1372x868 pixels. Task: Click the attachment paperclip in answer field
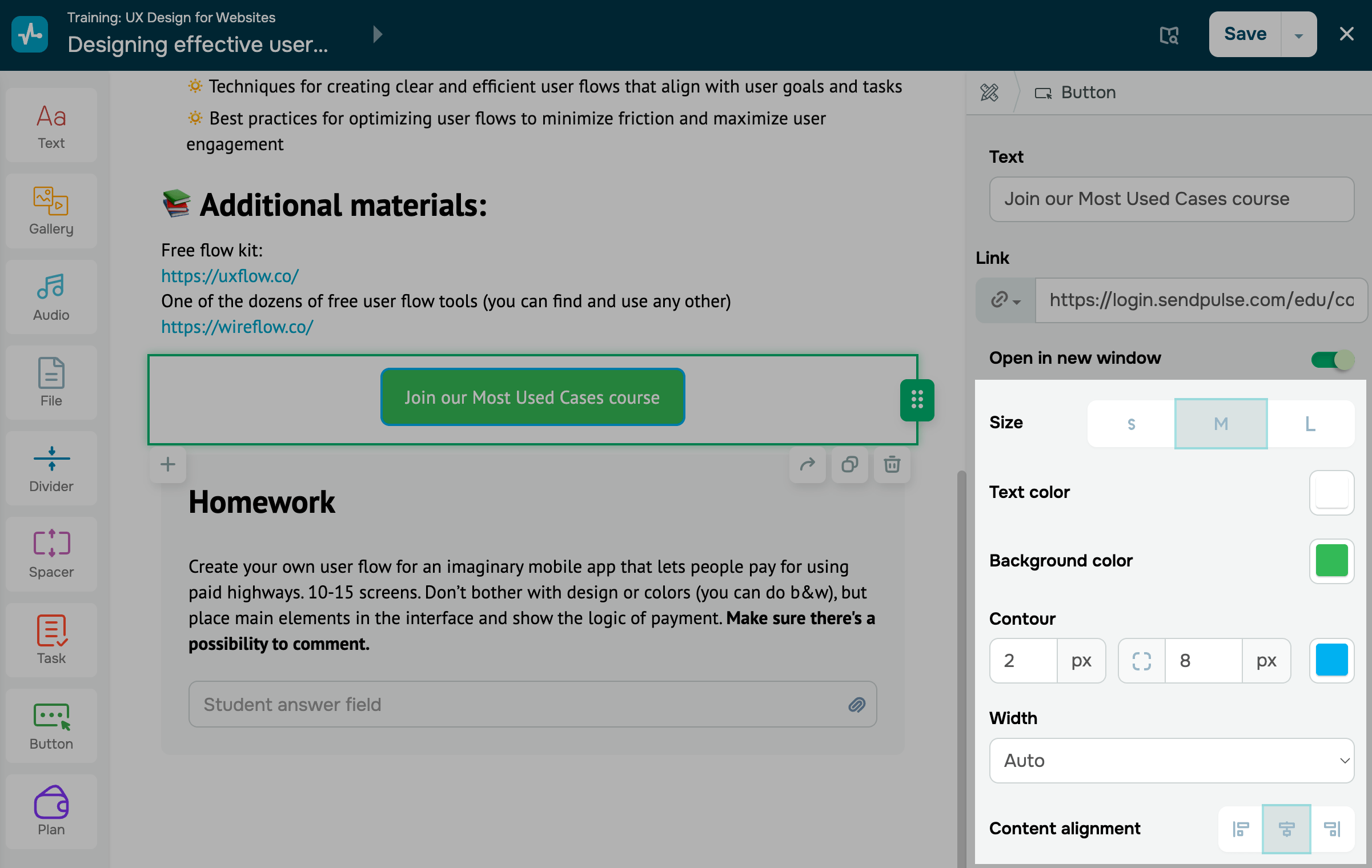pyautogui.click(x=856, y=704)
